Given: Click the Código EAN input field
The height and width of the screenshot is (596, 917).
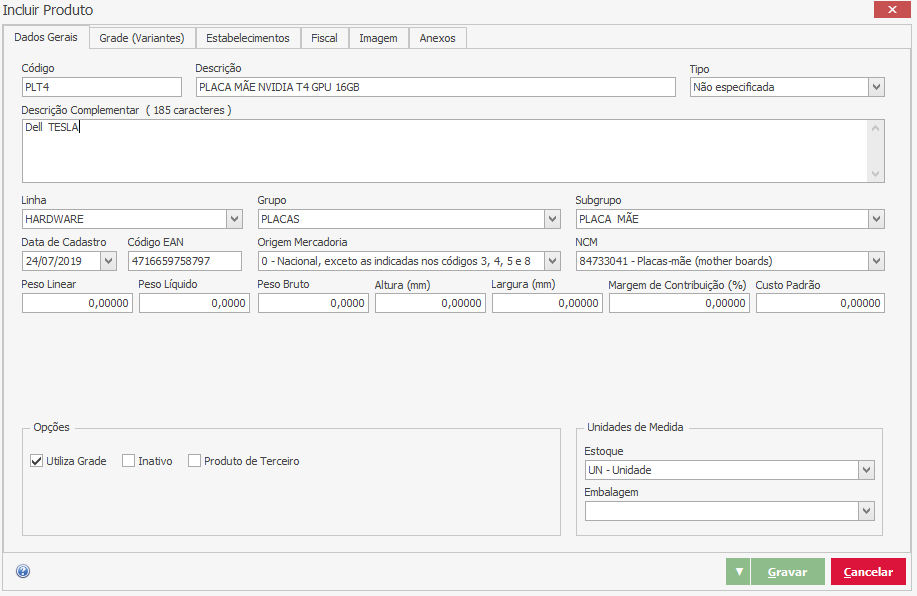Looking at the screenshot, I should click(185, 261).
